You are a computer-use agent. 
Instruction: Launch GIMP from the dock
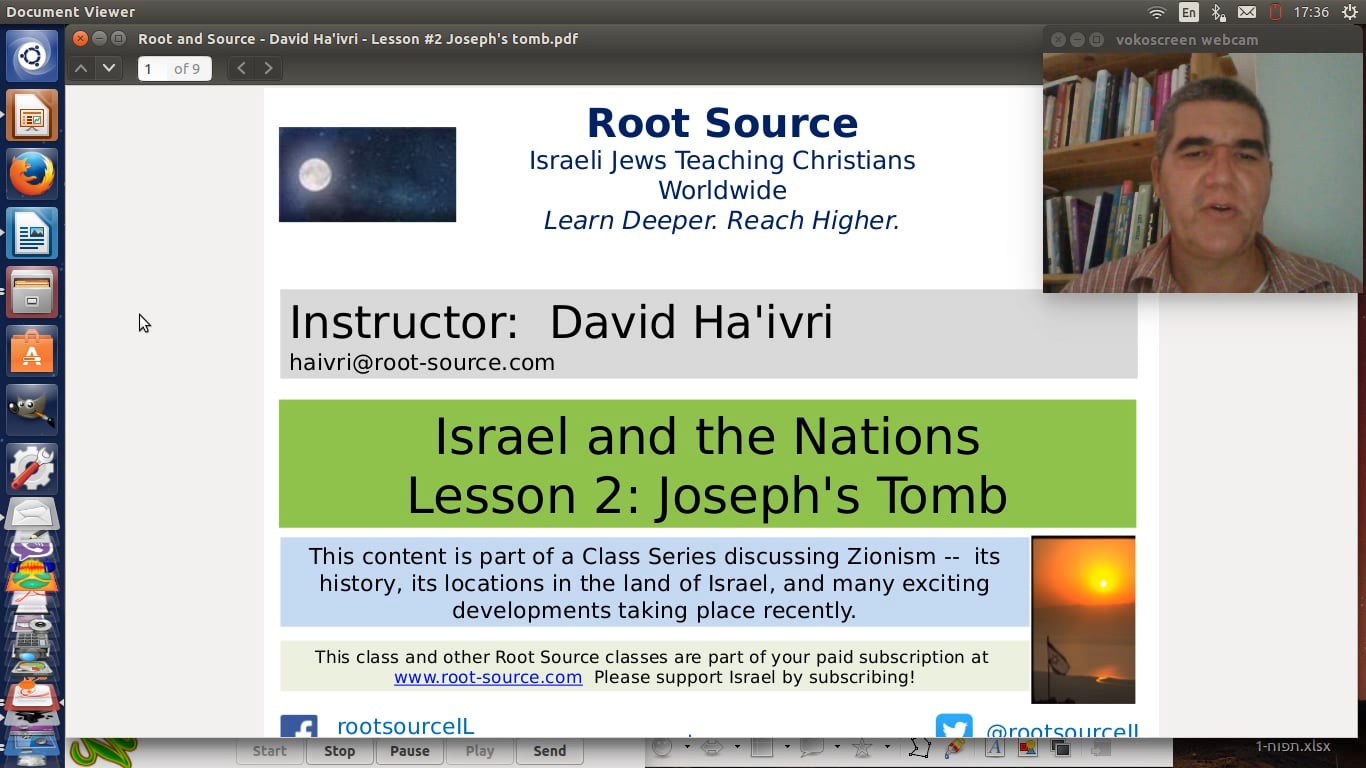click(32, 410)
